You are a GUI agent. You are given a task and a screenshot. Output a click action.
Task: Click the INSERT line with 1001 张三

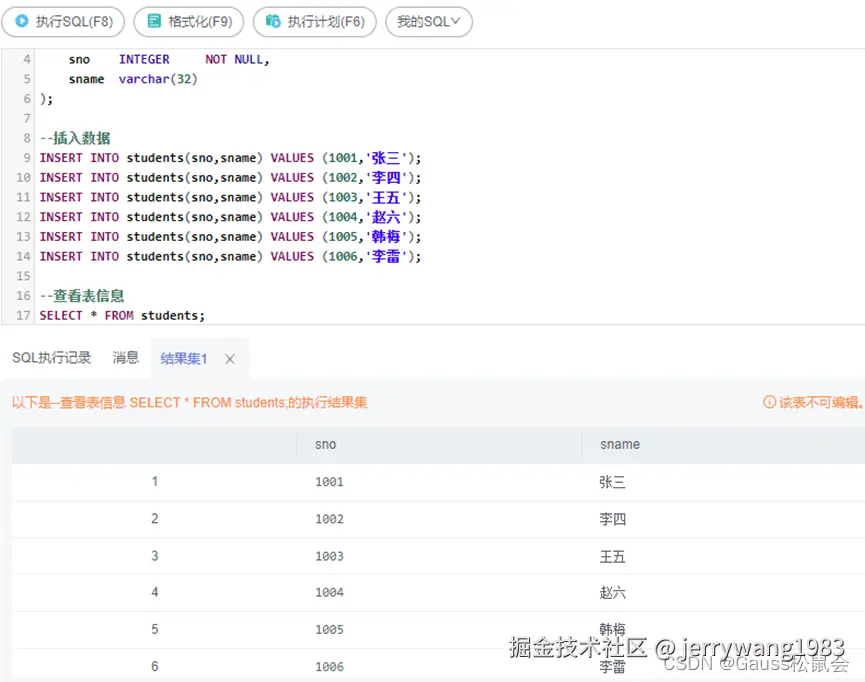pyautogui.click(x=231, y=158)
